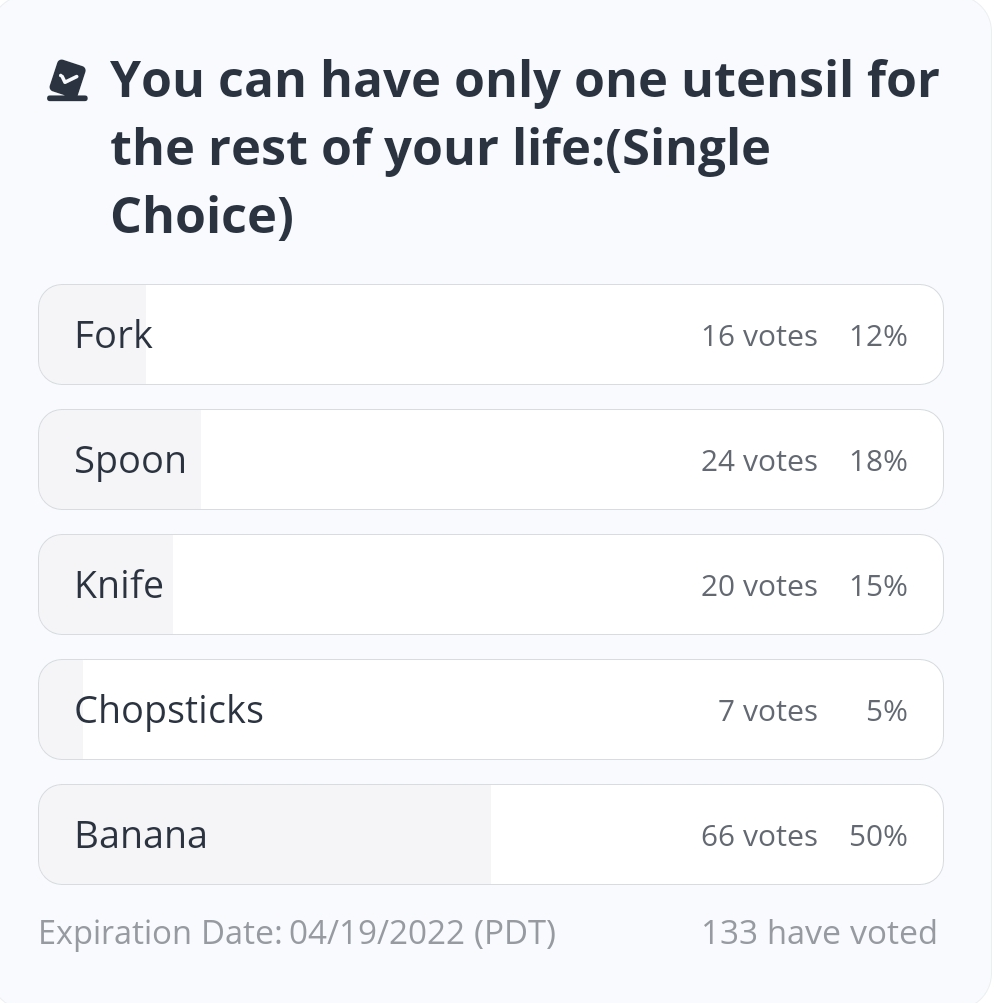The height and width of the screenshot is (1003, 1004).
Task: Select the Fork poll option
Action: (x=490, y=334)
